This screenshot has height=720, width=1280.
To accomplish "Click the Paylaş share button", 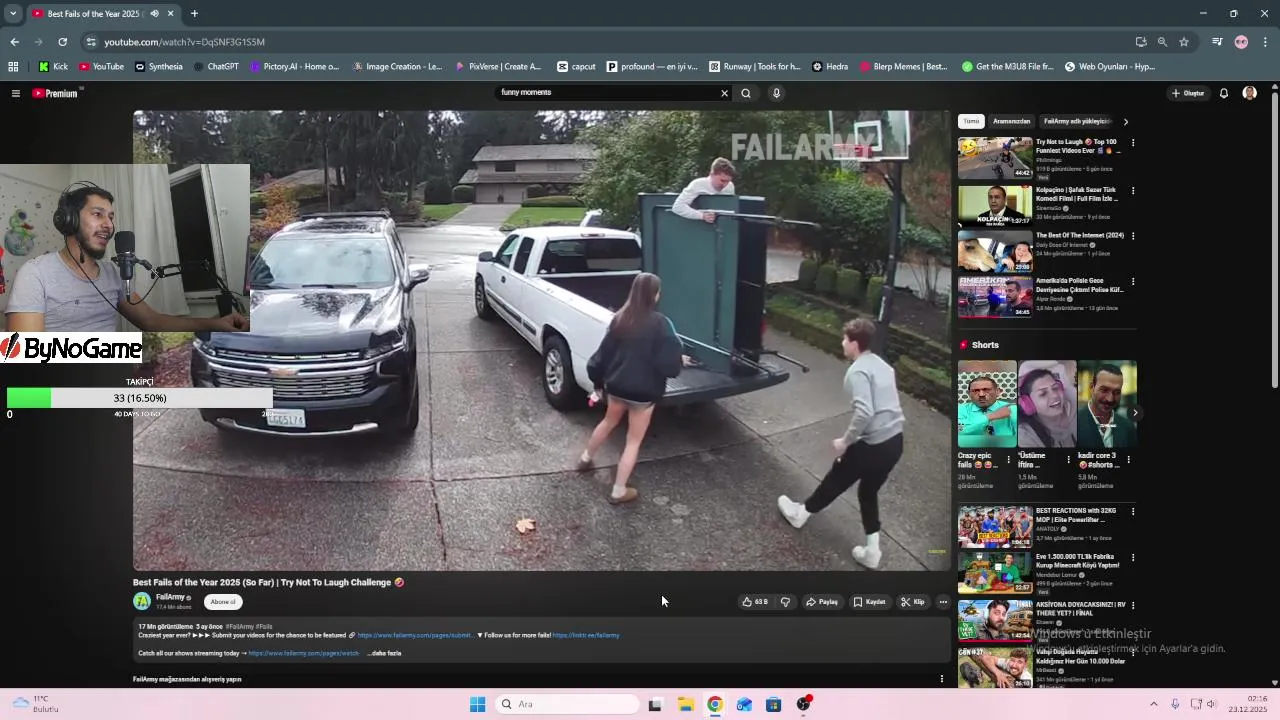I will [822, 602].
